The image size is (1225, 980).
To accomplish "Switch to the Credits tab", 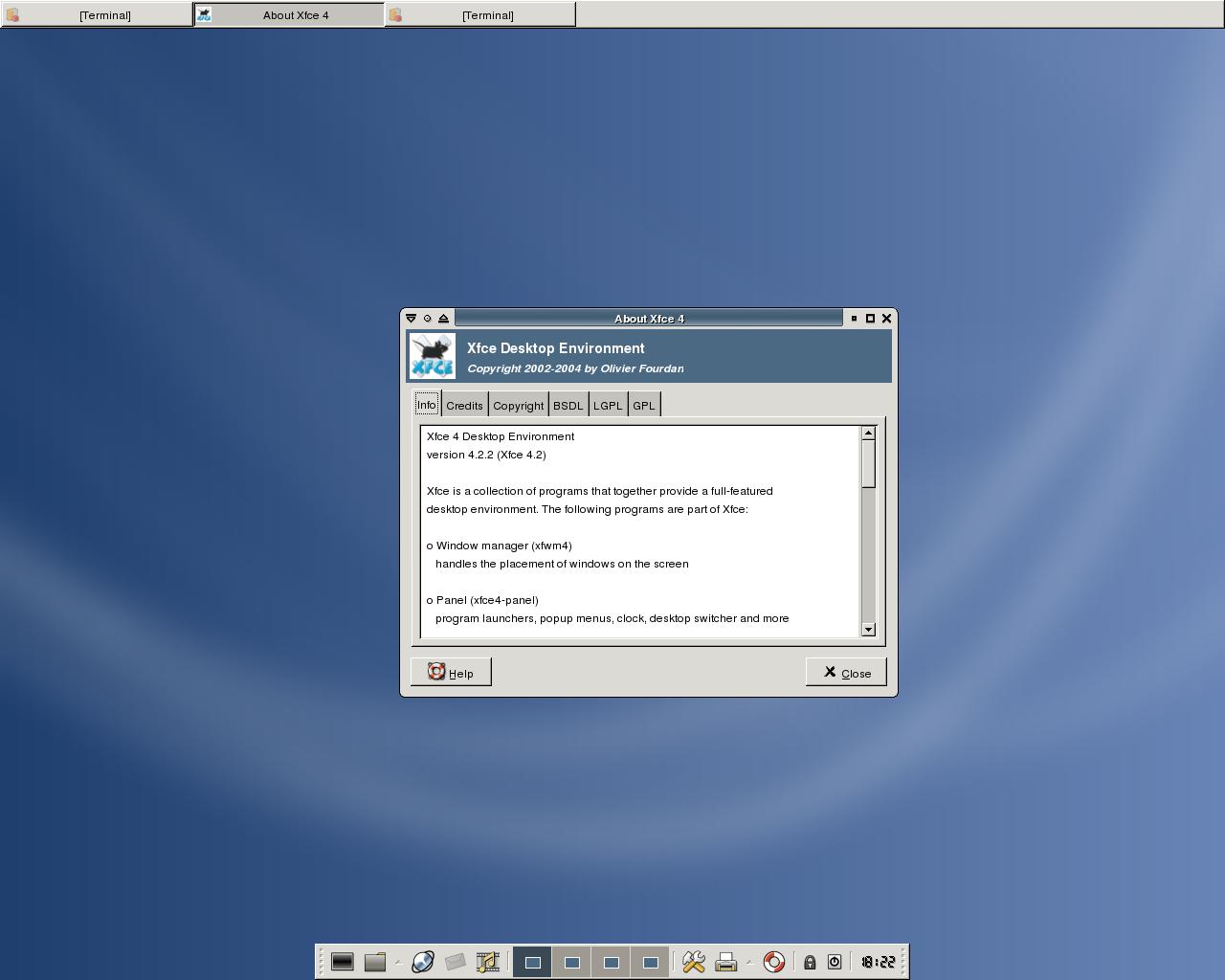I will [465, 406].
